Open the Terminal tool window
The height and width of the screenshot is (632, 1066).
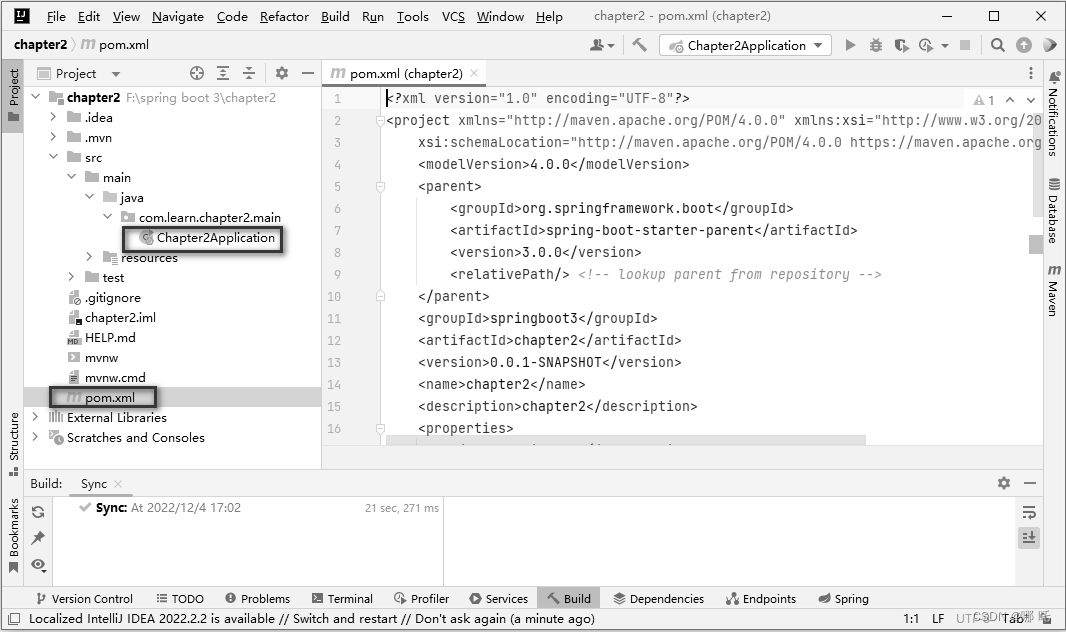[342, 599]
